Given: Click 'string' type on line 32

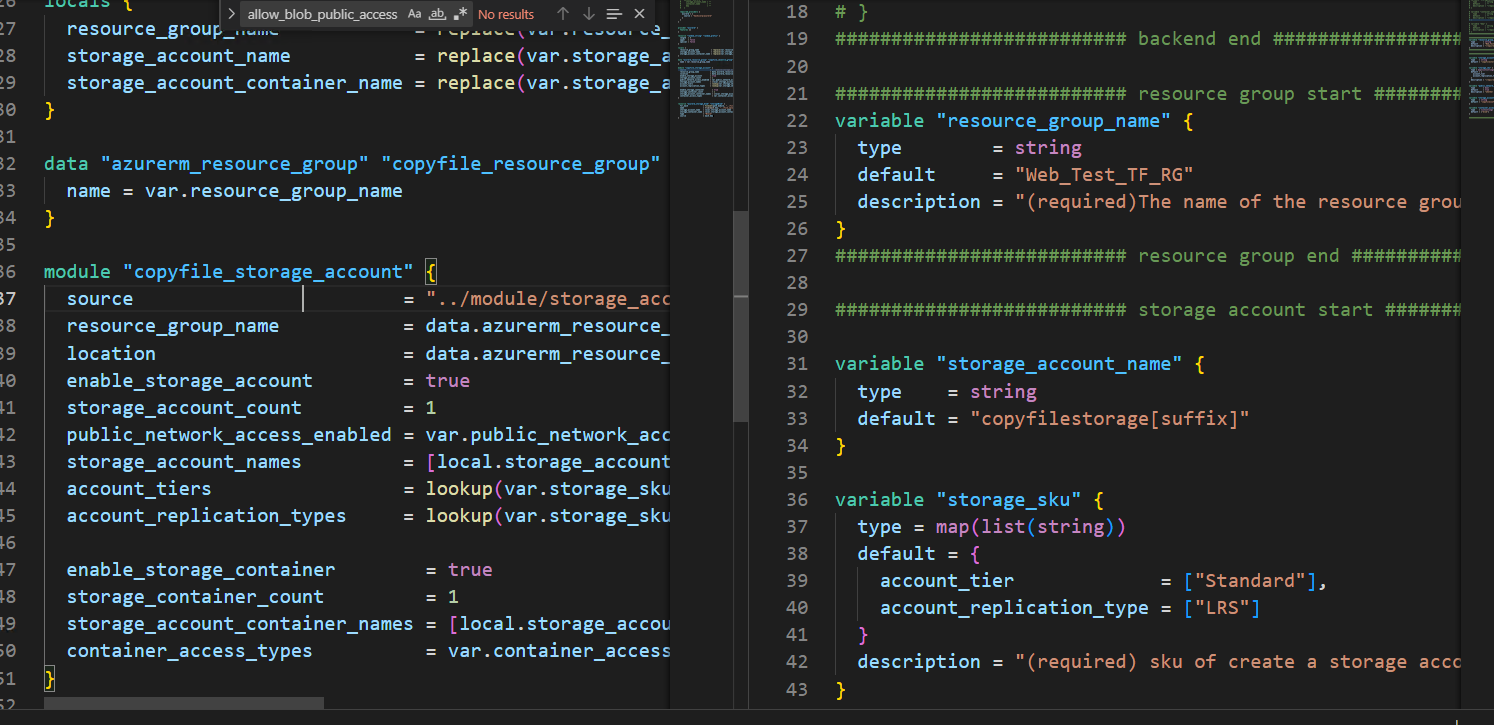Looking at the screenshot, I should tap(1003, 391).
